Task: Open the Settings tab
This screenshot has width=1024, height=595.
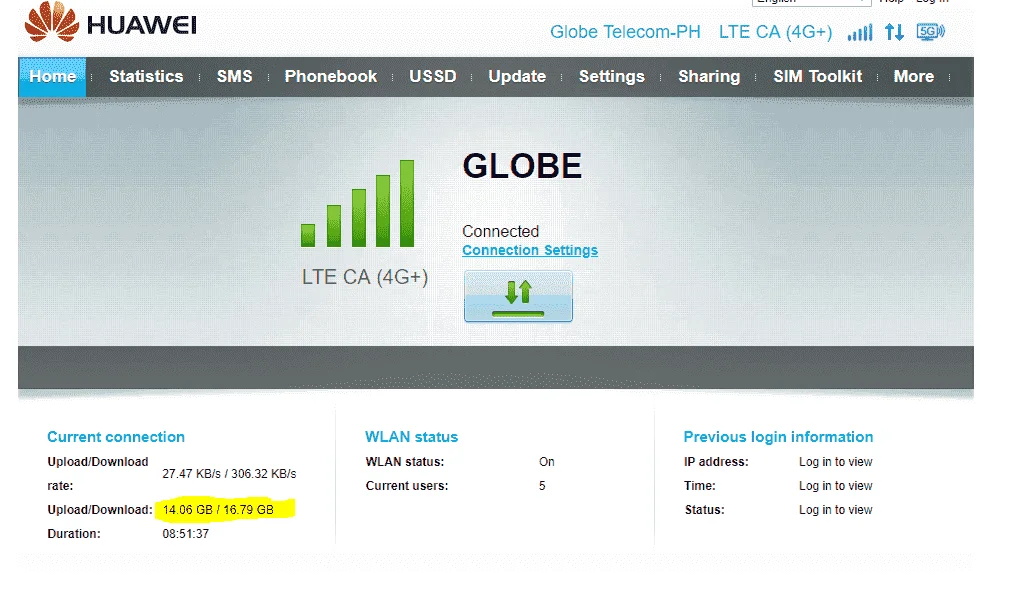Action: [x=611, y=76]
